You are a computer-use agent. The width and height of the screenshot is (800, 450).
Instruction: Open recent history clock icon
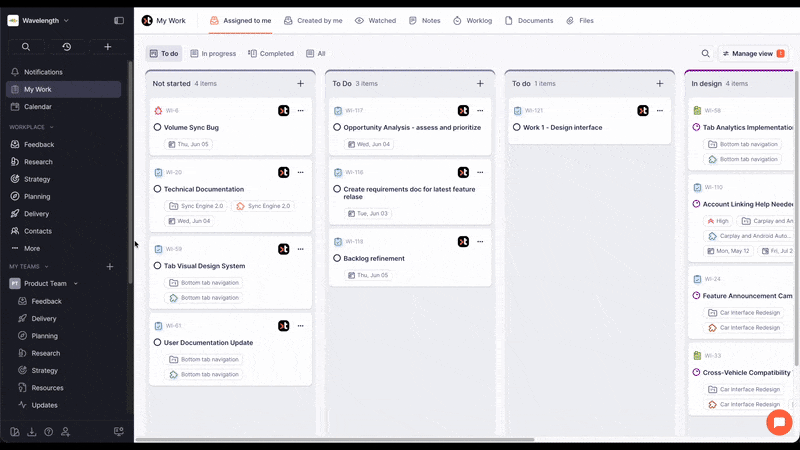pyautogui.click(x=67, y=47)
